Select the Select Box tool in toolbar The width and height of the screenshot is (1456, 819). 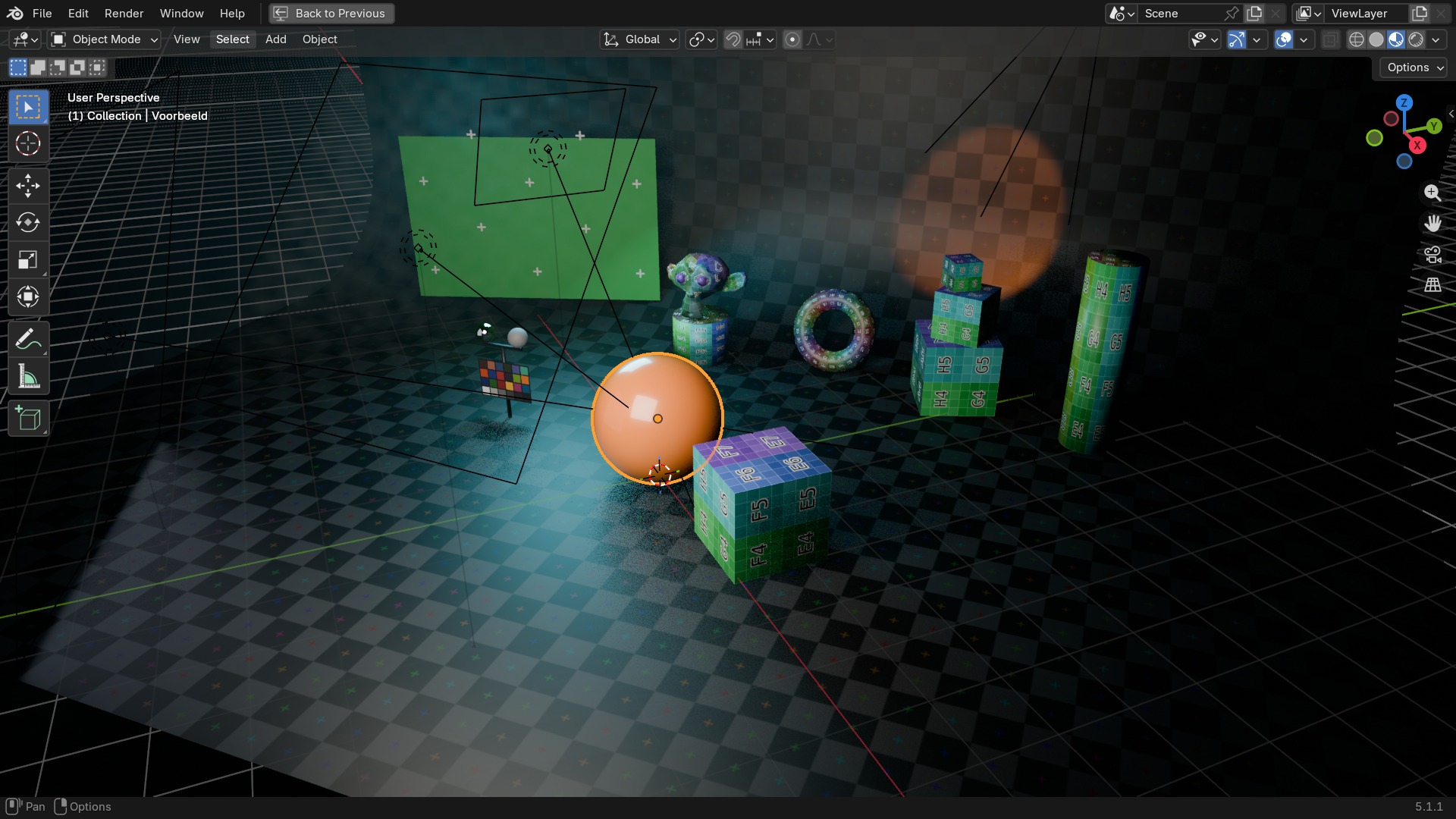tap(28, 107)
